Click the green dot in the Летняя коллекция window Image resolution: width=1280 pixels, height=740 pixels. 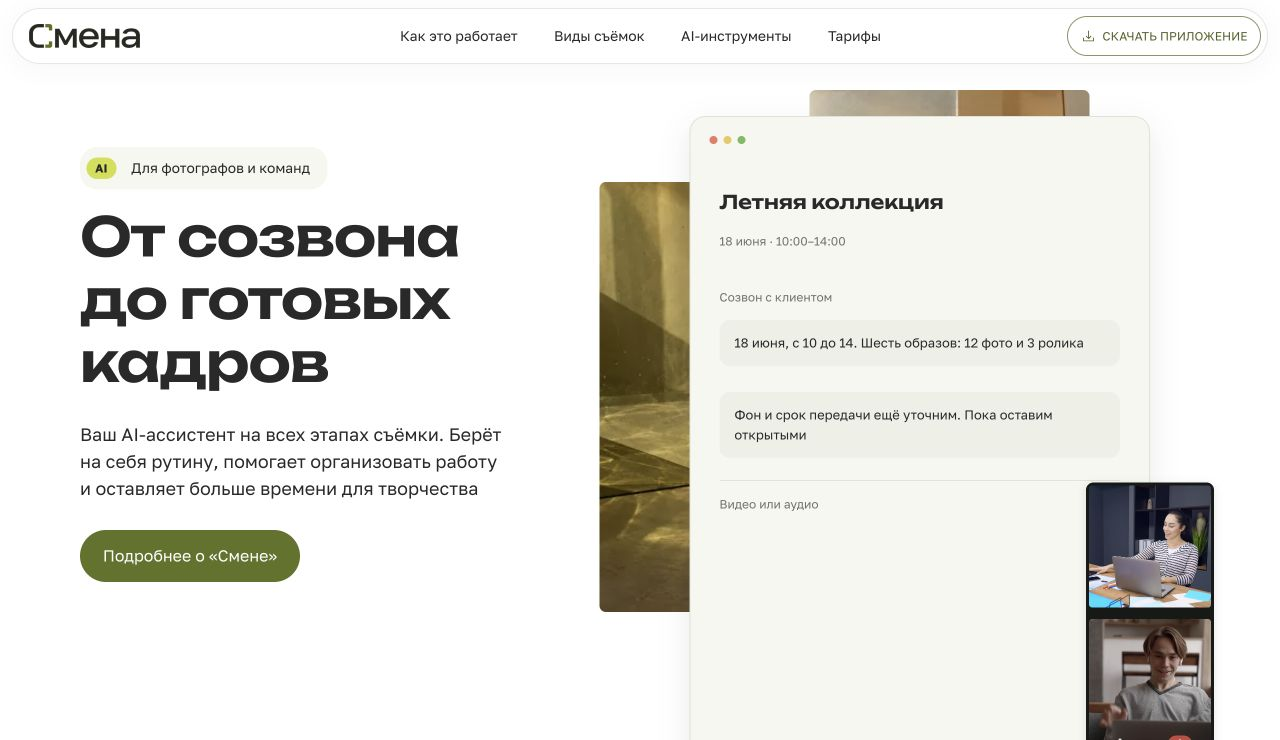pyautogui.click(x=741, y=140)
